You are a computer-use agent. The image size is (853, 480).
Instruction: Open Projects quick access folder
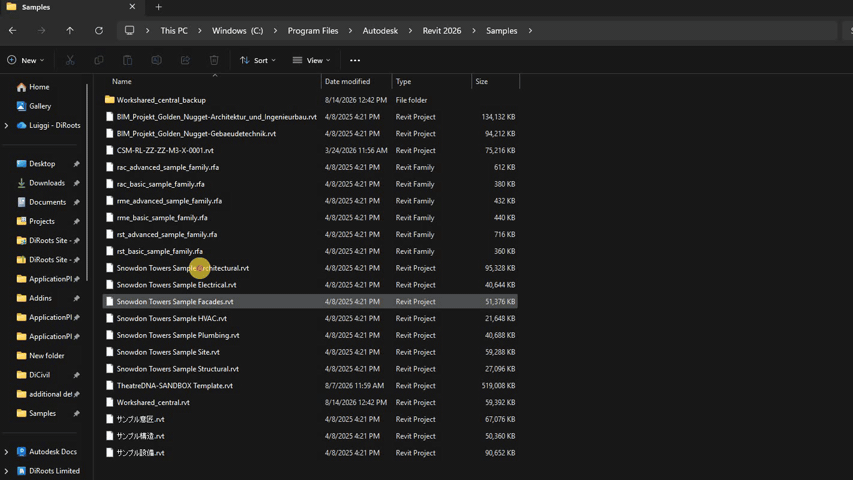pos(36,221)
